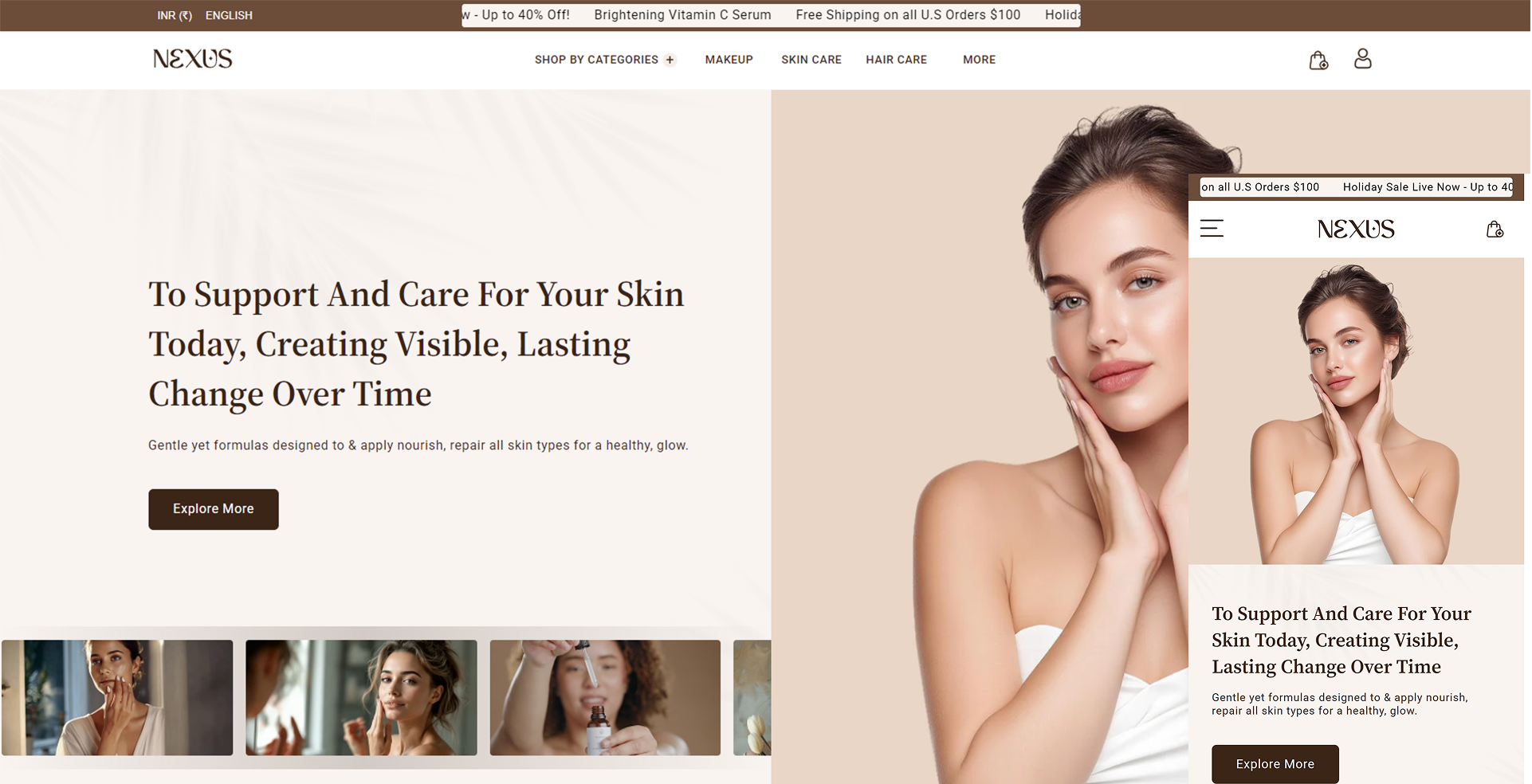Screen dimensions: 1532x784
Task: Open the shopping bag icon in desktop header
Action: [1318, 61]
